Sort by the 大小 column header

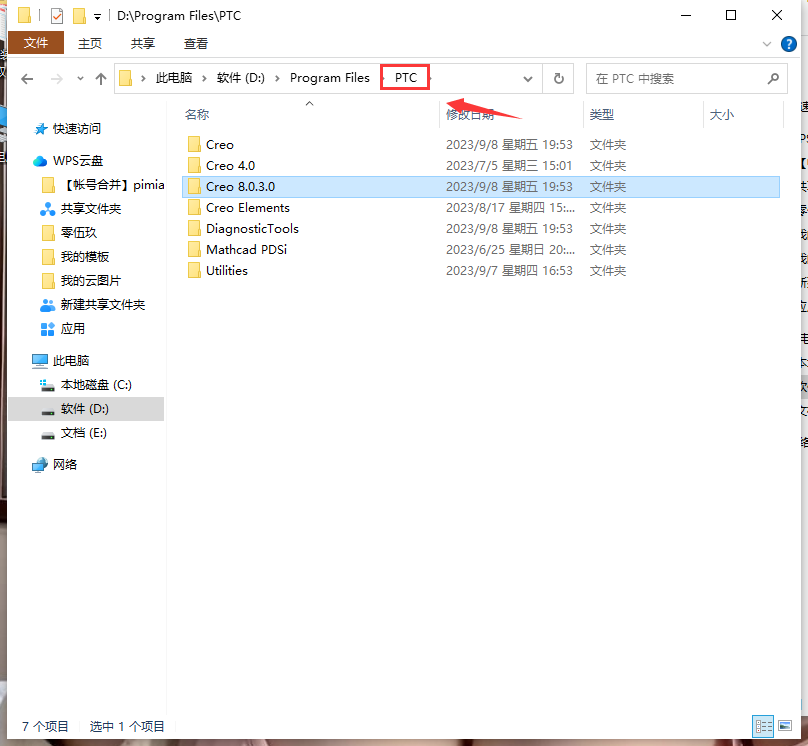click(722, 114)
